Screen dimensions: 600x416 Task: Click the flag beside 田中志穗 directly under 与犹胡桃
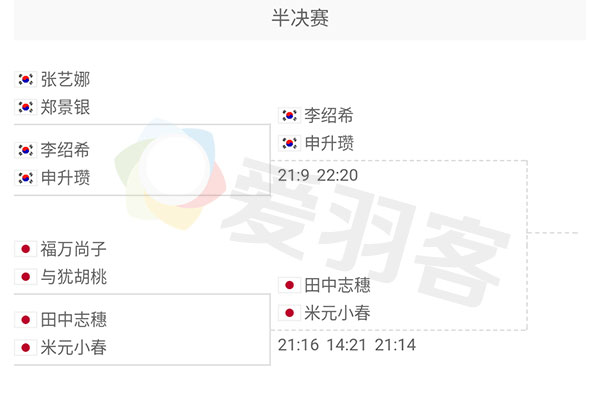[26, 320]
